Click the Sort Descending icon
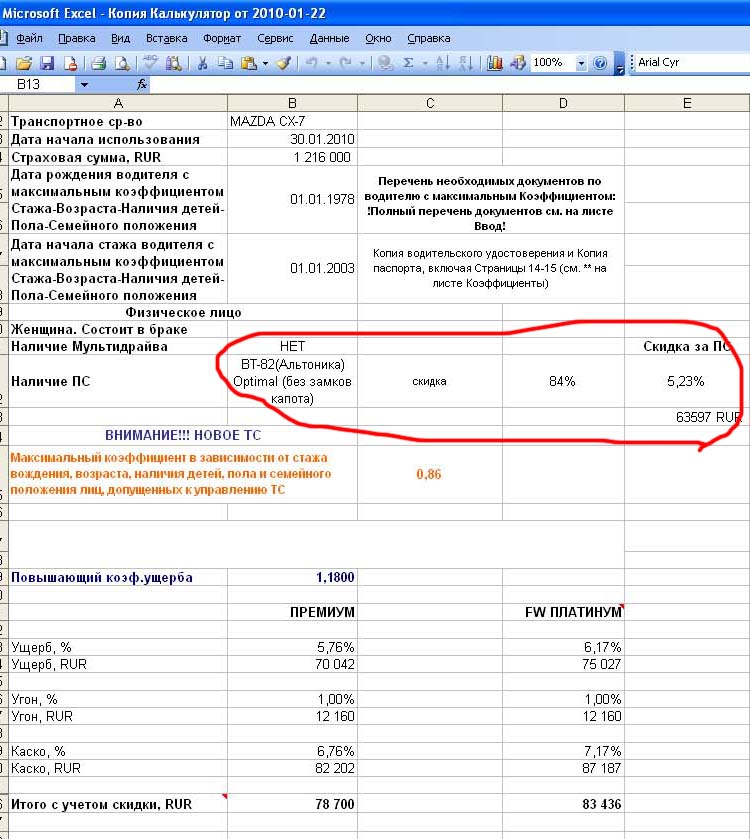 [466, 63]
